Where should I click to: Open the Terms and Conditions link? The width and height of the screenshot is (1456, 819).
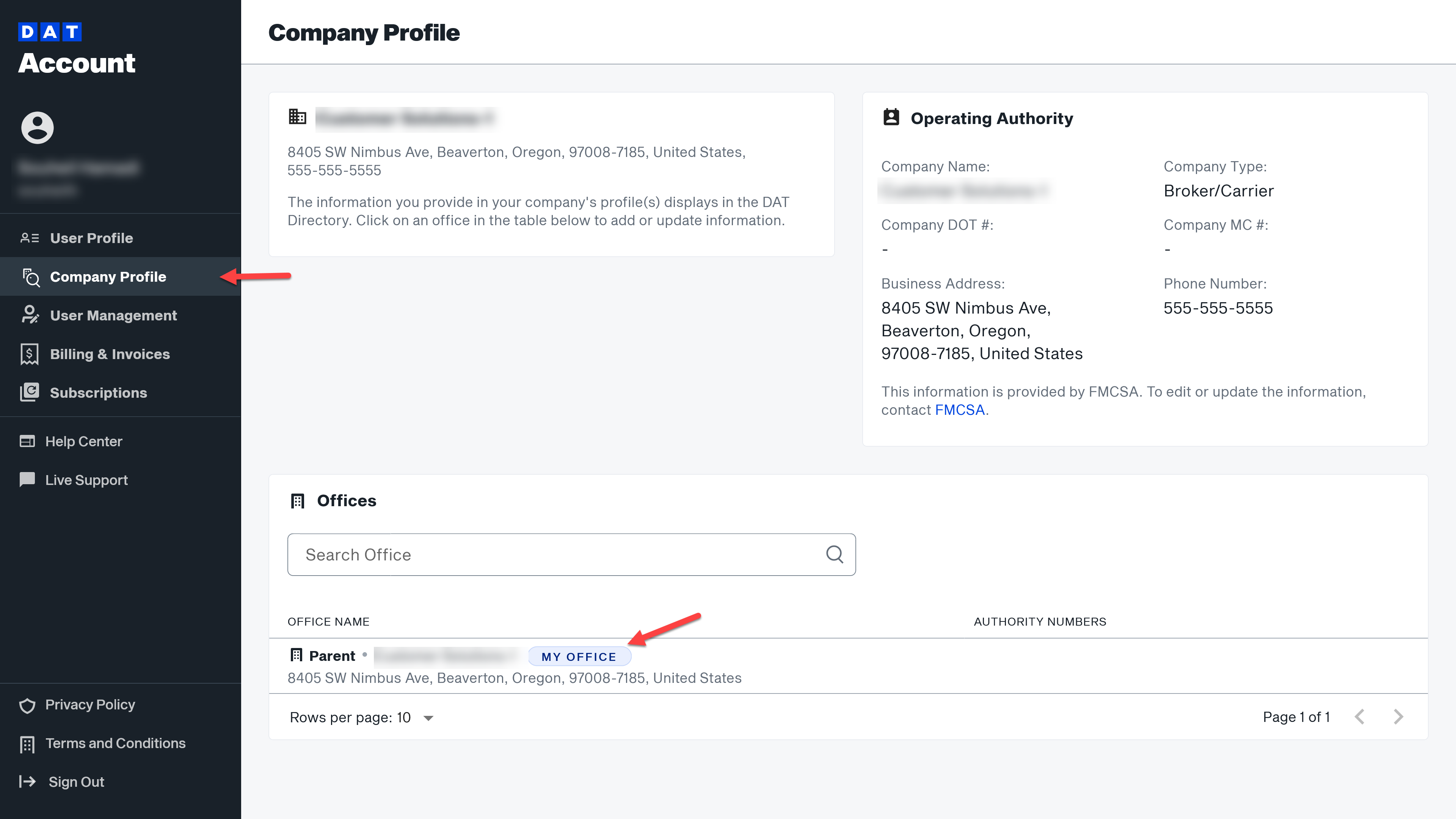point(115,743)
